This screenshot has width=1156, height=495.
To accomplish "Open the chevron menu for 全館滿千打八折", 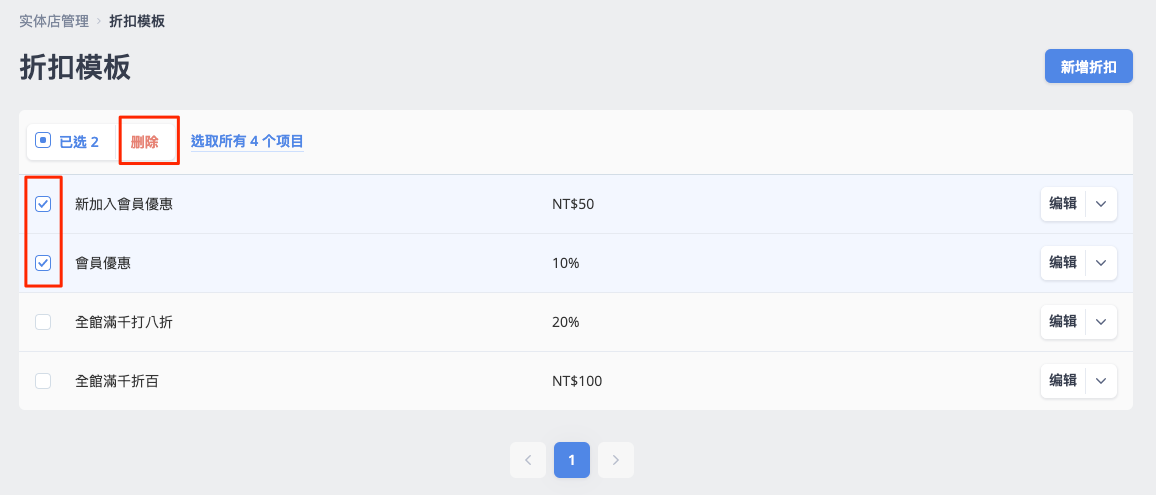I will pyautogui.click(x=1101, y=322).
